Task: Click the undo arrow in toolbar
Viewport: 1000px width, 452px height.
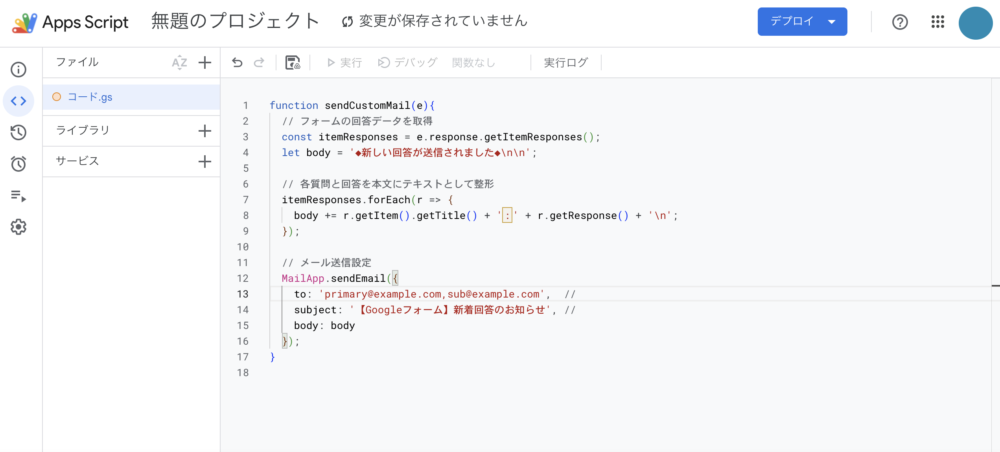Action: click(x=237, y=62)
